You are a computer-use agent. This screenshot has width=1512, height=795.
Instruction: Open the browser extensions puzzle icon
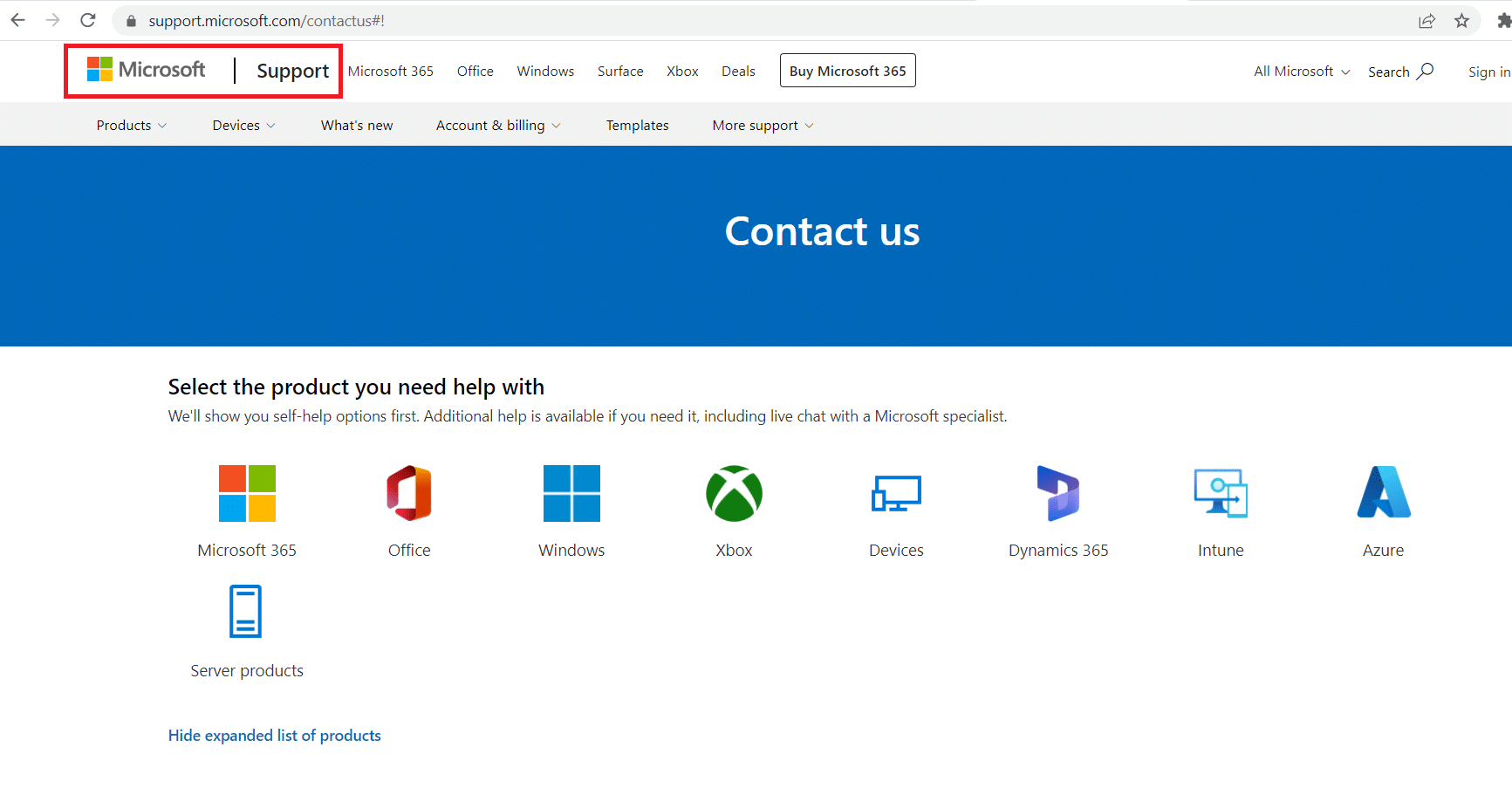pos(1503,21)
